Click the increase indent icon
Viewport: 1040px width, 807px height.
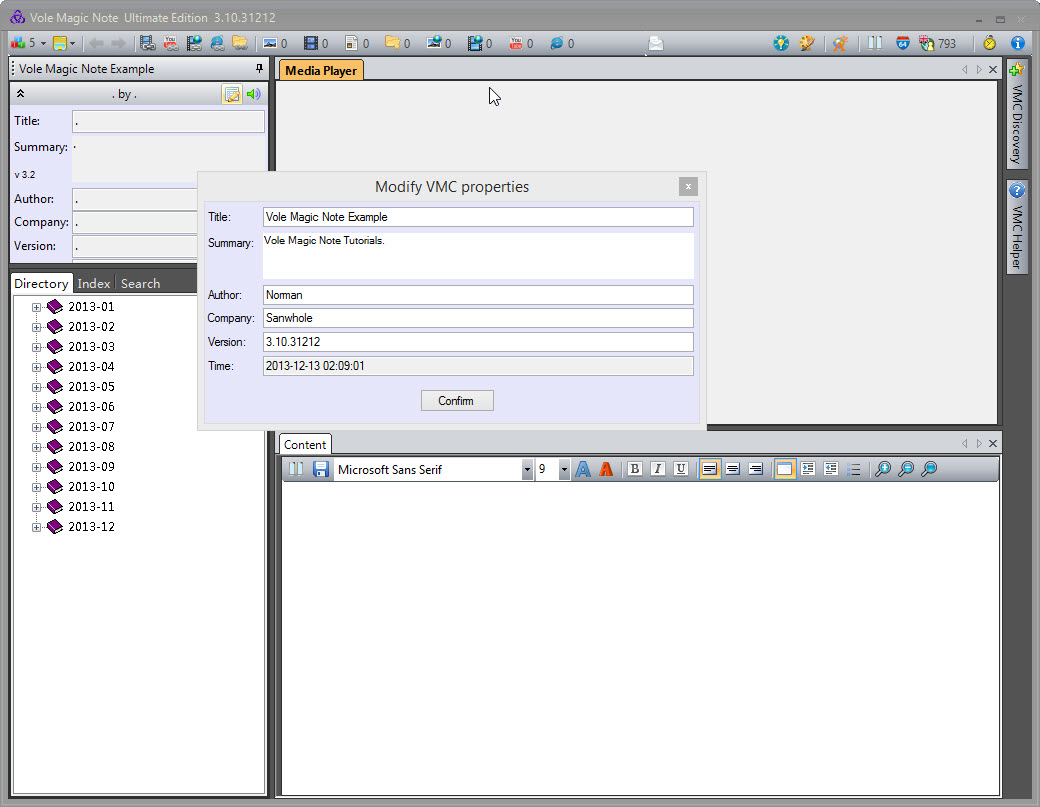[807, 469]
